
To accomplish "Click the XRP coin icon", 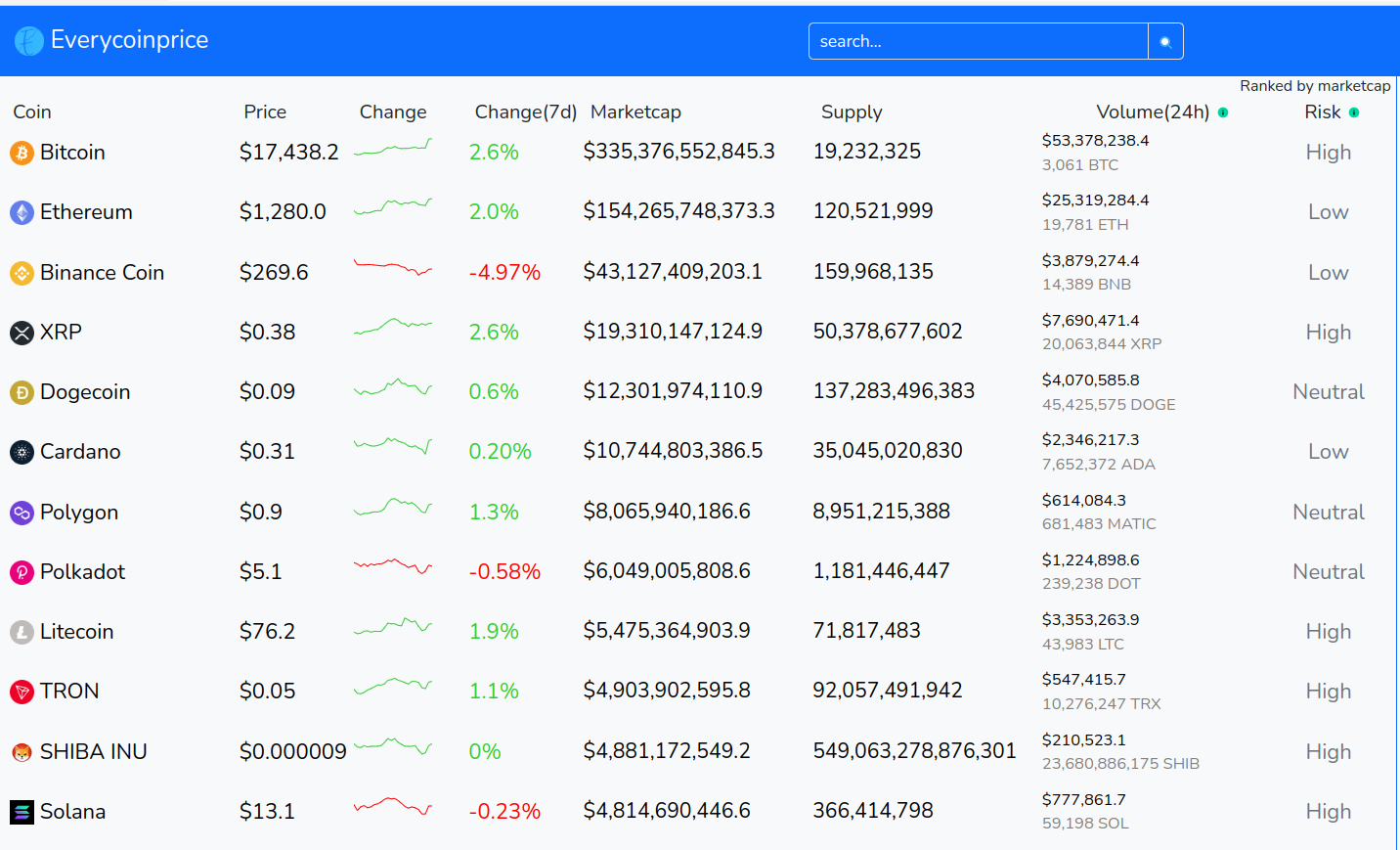I will click(x=22, y=333).
